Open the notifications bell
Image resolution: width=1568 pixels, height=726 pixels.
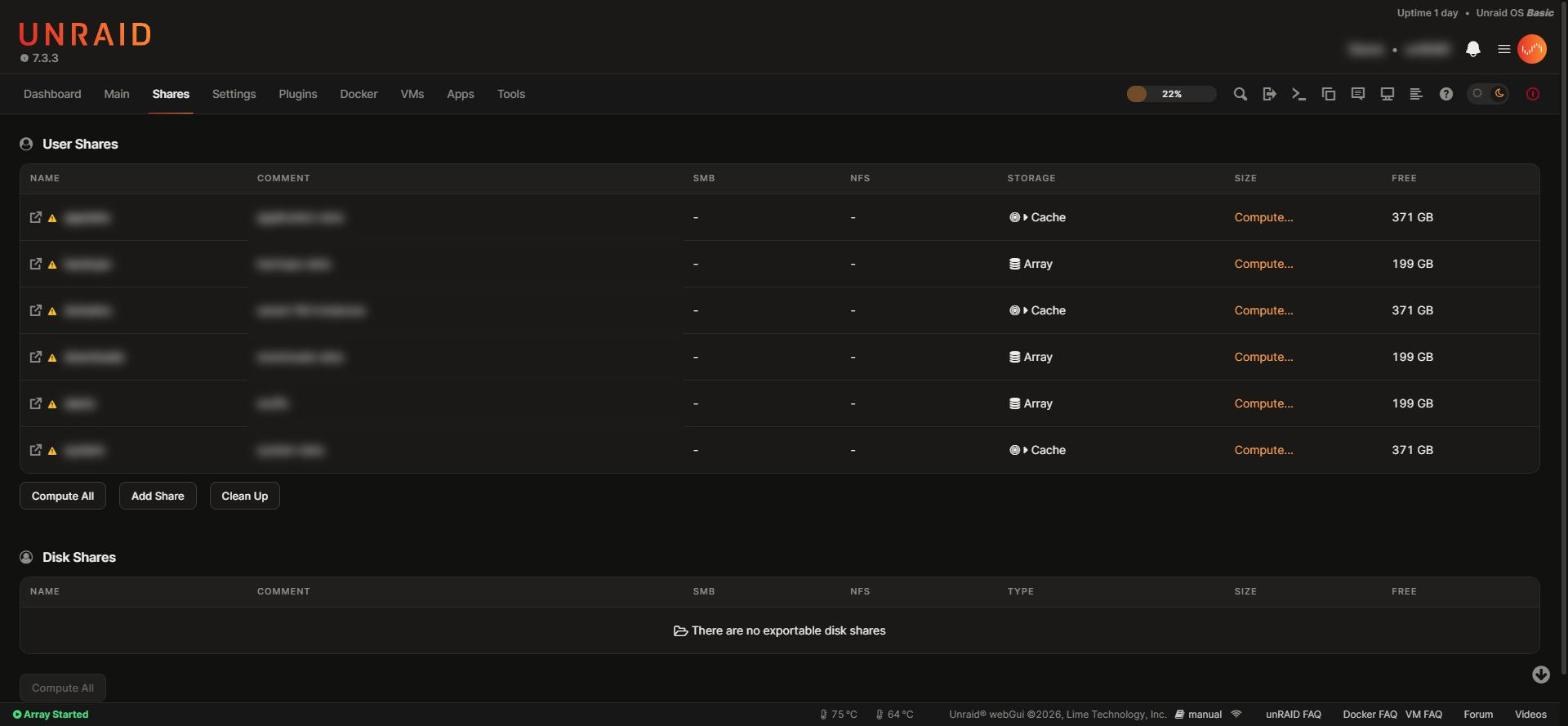tap(1473, 49)
